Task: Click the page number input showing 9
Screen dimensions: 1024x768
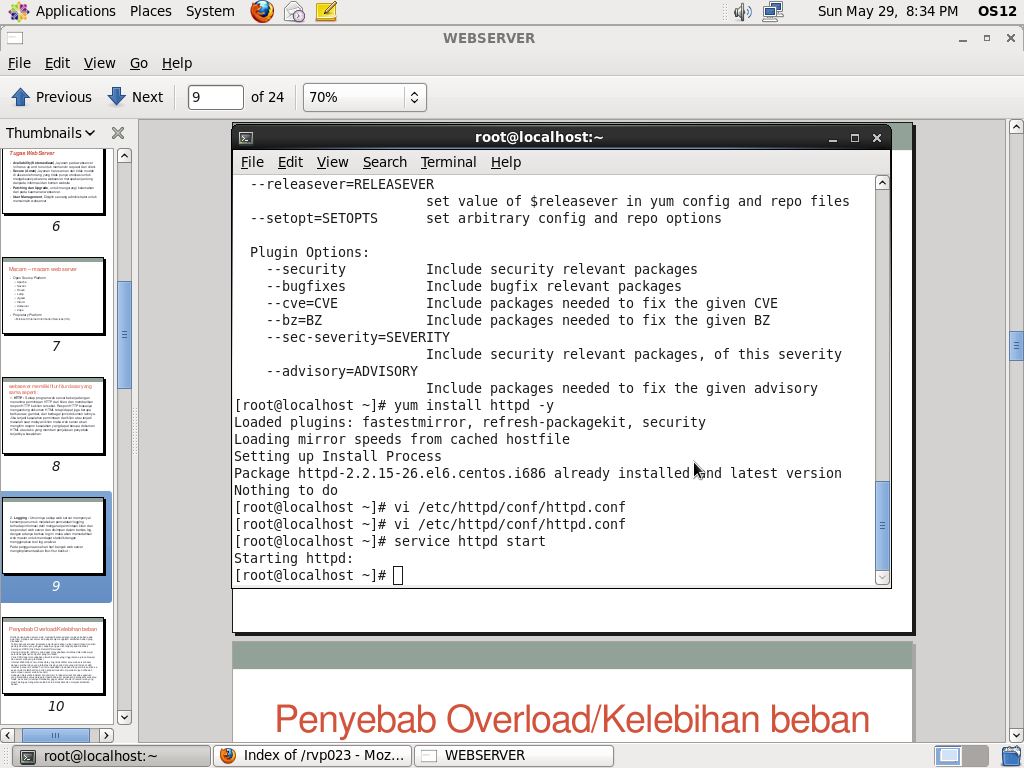Action: pos(214,97)
